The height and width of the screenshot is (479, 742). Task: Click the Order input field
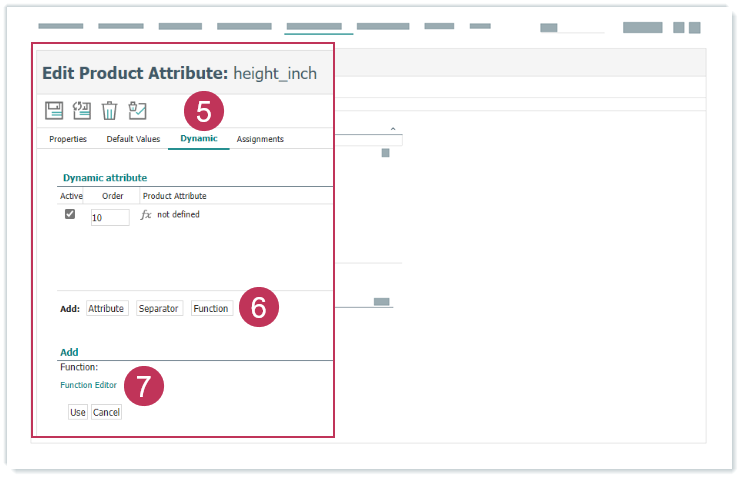pyautogui.click(x=110, y=217)
